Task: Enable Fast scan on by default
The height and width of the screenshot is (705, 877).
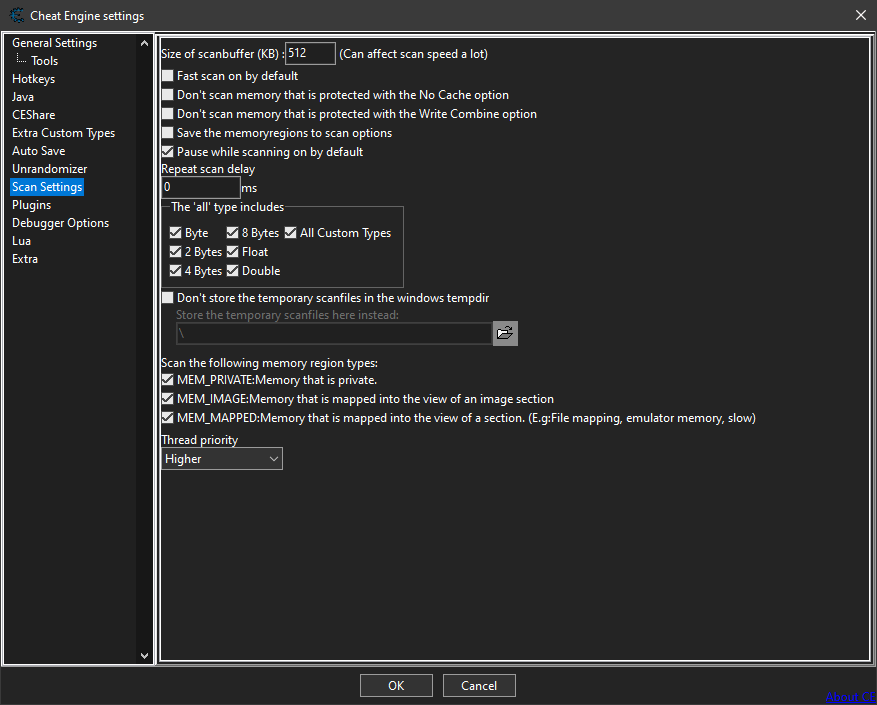Action: pyautogui.click(x=168, y=76)
